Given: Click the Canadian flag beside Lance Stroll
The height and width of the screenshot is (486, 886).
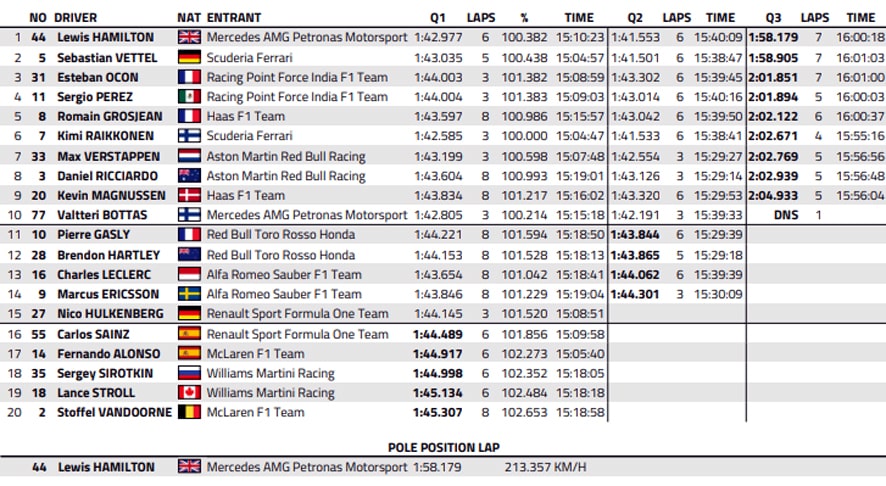Looking at the screenshot, I should click(x=189, y=393).
